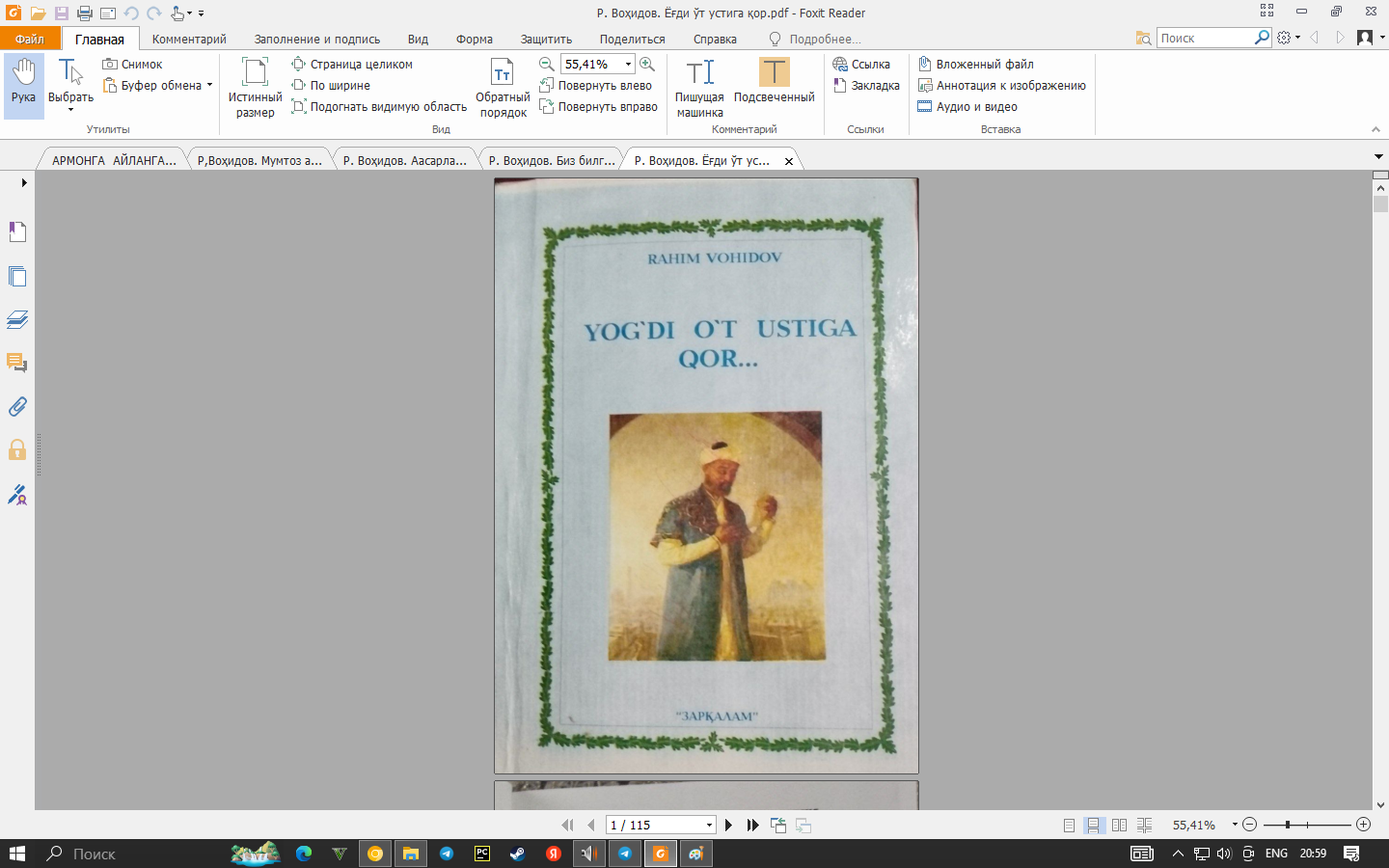Screen dimensions: 1389x868
Task: Click the Подробнее tell-me box
Action: pos(815,40)
